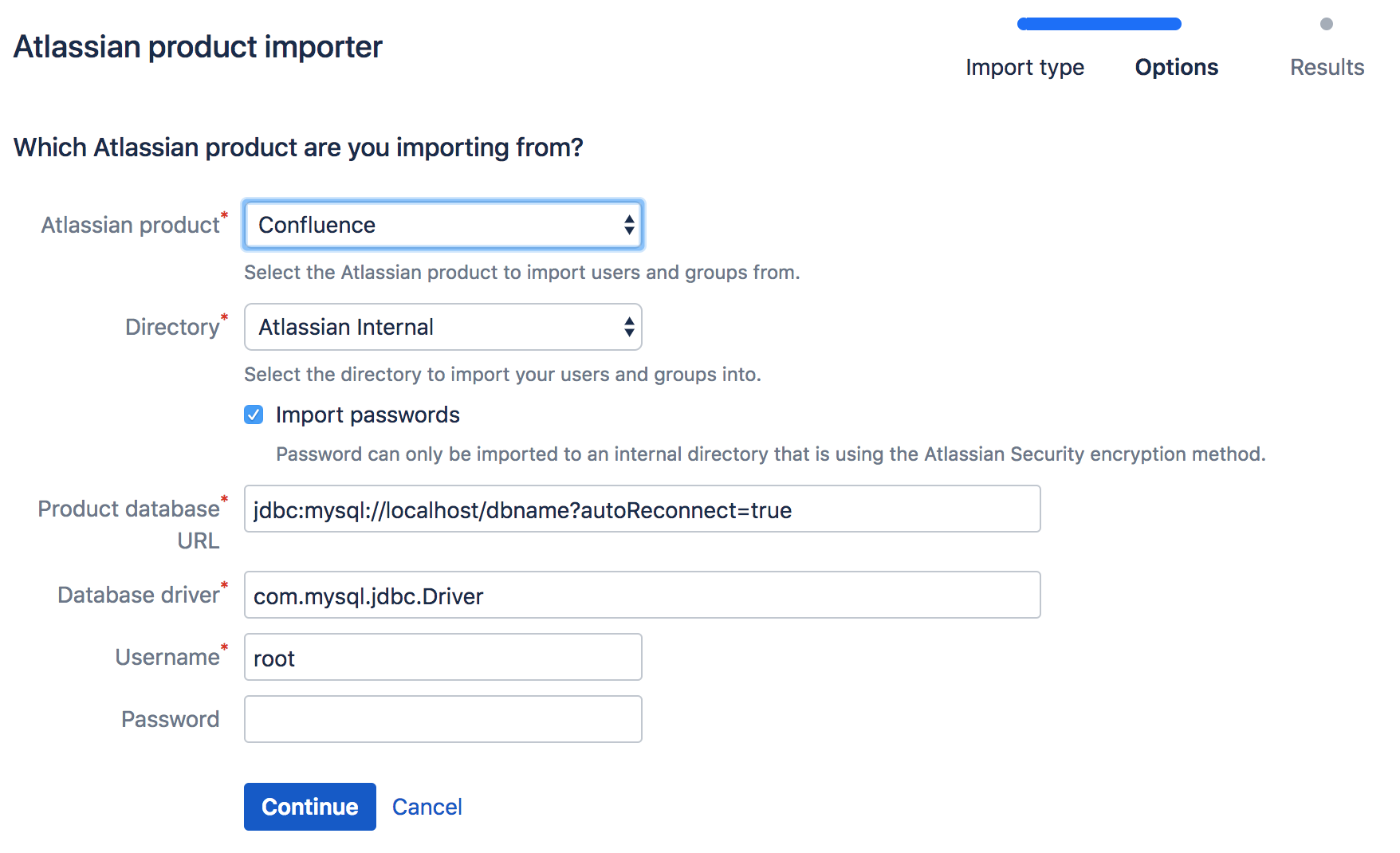The height and width of the screenshot is (853, 1400).
Task: Go to the Import type step
Action: [1024, 67]
